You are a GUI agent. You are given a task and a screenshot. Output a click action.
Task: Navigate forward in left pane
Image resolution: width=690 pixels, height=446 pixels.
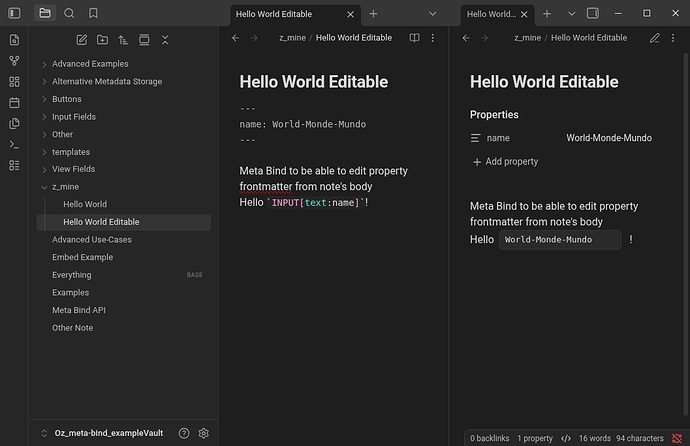pyautogui.click(x=254, y=38)
